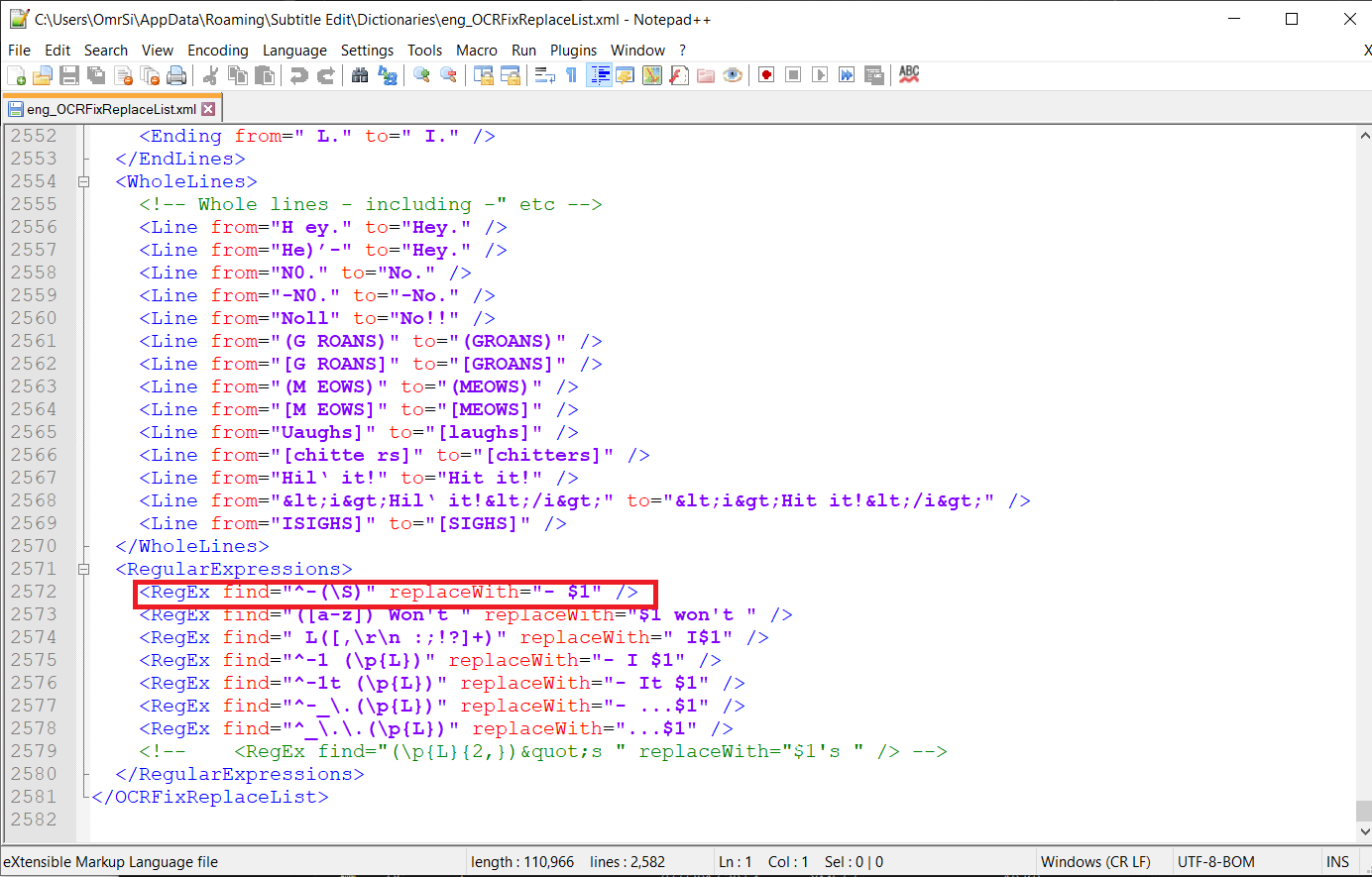Enable file monitoring tail mode

(x=733, y=74)
